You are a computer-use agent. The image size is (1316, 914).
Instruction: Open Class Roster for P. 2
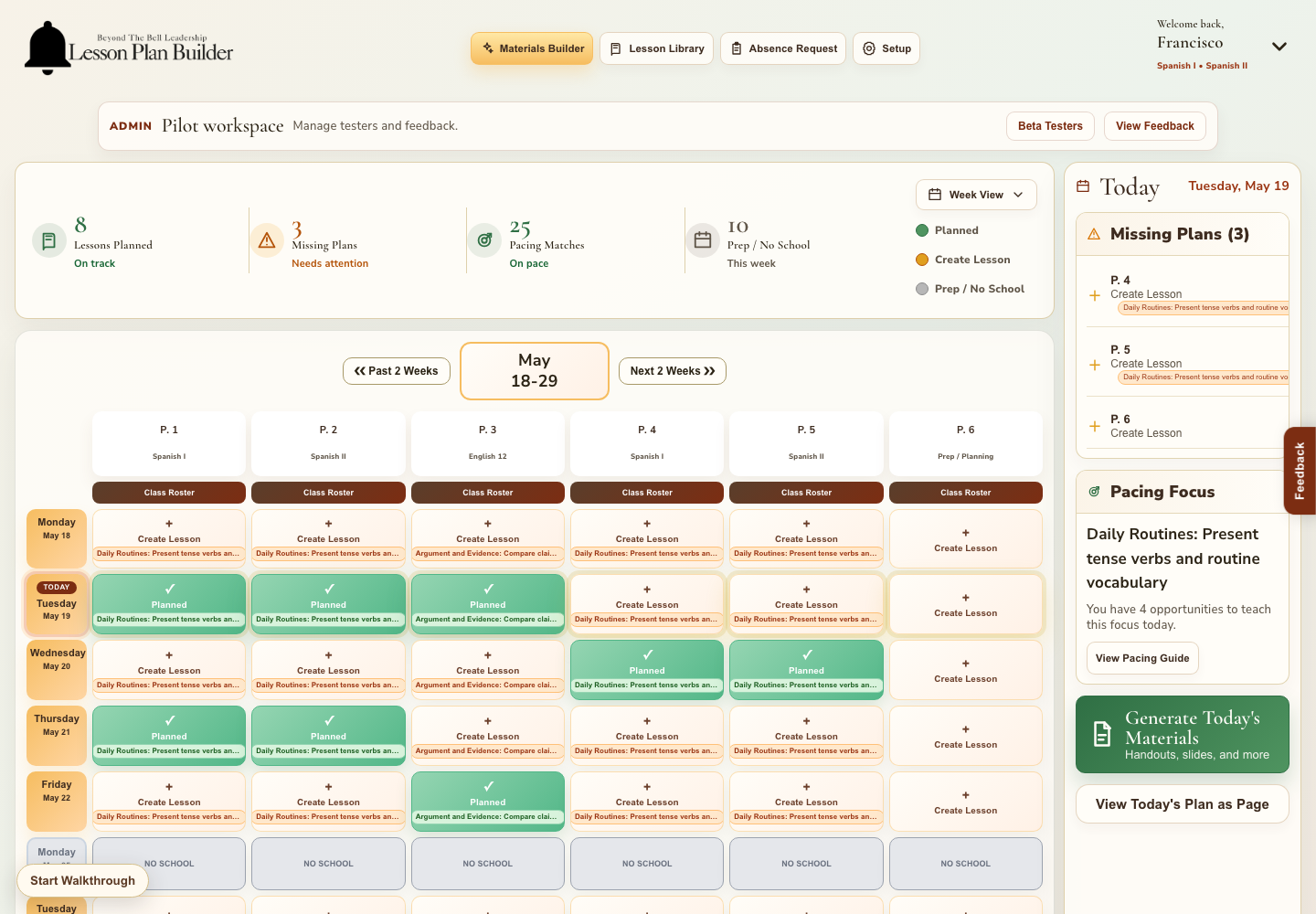pos(328,493)
